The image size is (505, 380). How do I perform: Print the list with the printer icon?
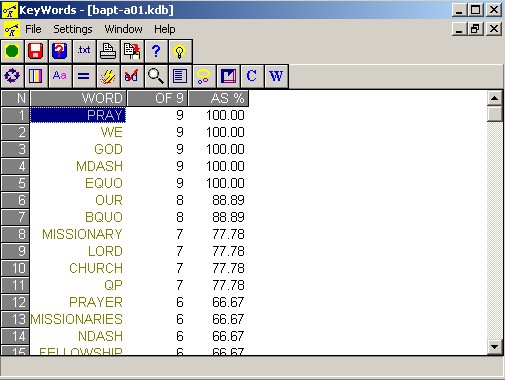click(108, 51)
